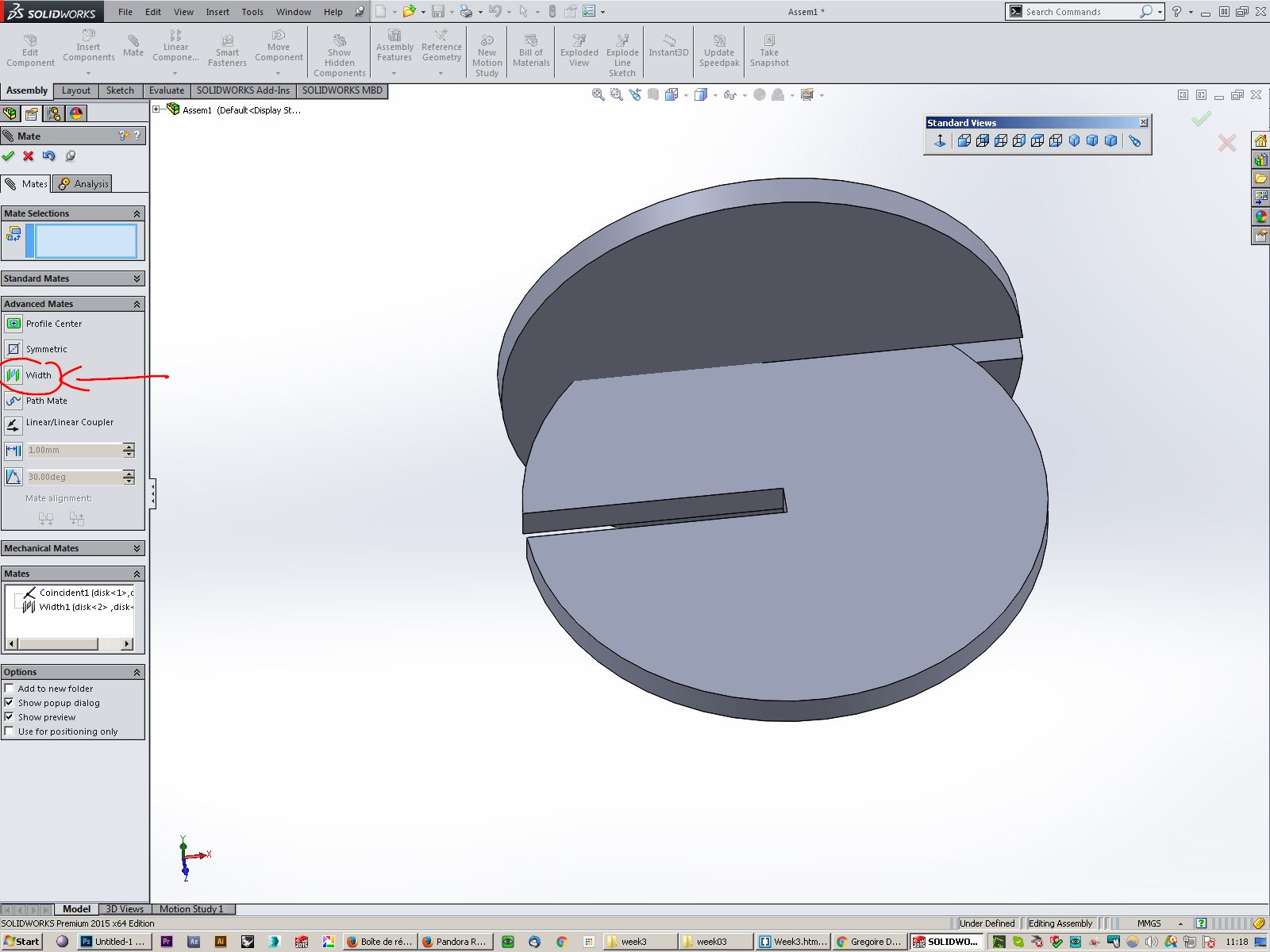This screenshot has height=952, width=1270.
Task: Open the Reference Geometry dropdown
Action: (441, 73)
